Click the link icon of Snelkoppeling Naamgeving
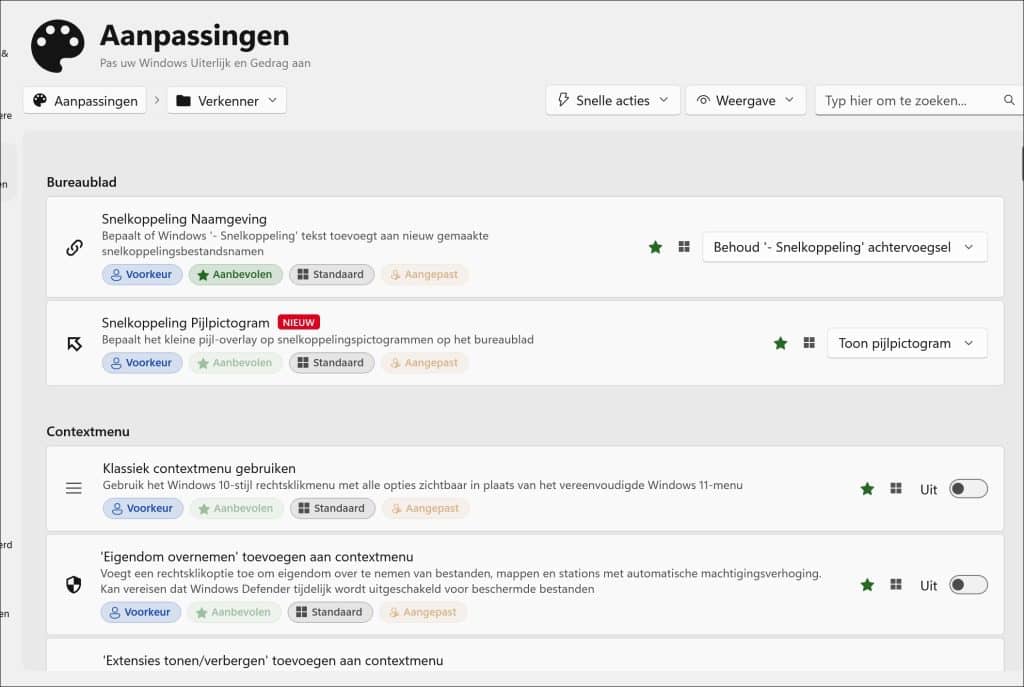Screen dimensions: 1024x687 click(74, 248)
